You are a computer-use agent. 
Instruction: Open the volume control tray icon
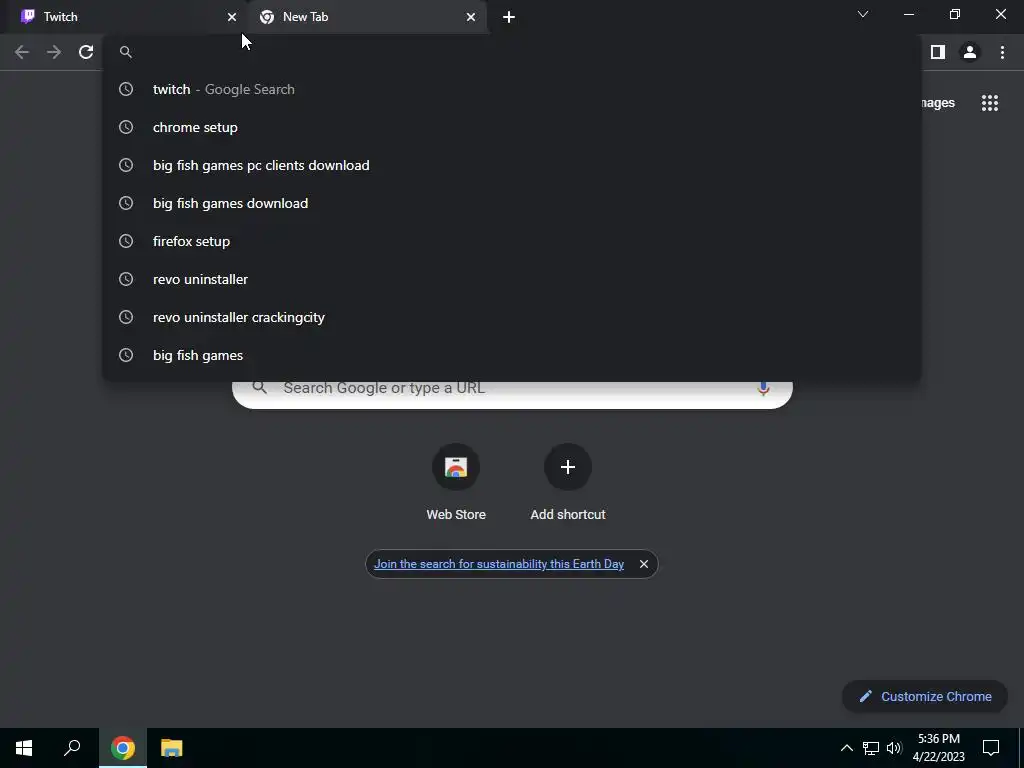click(x=894, y=748)
